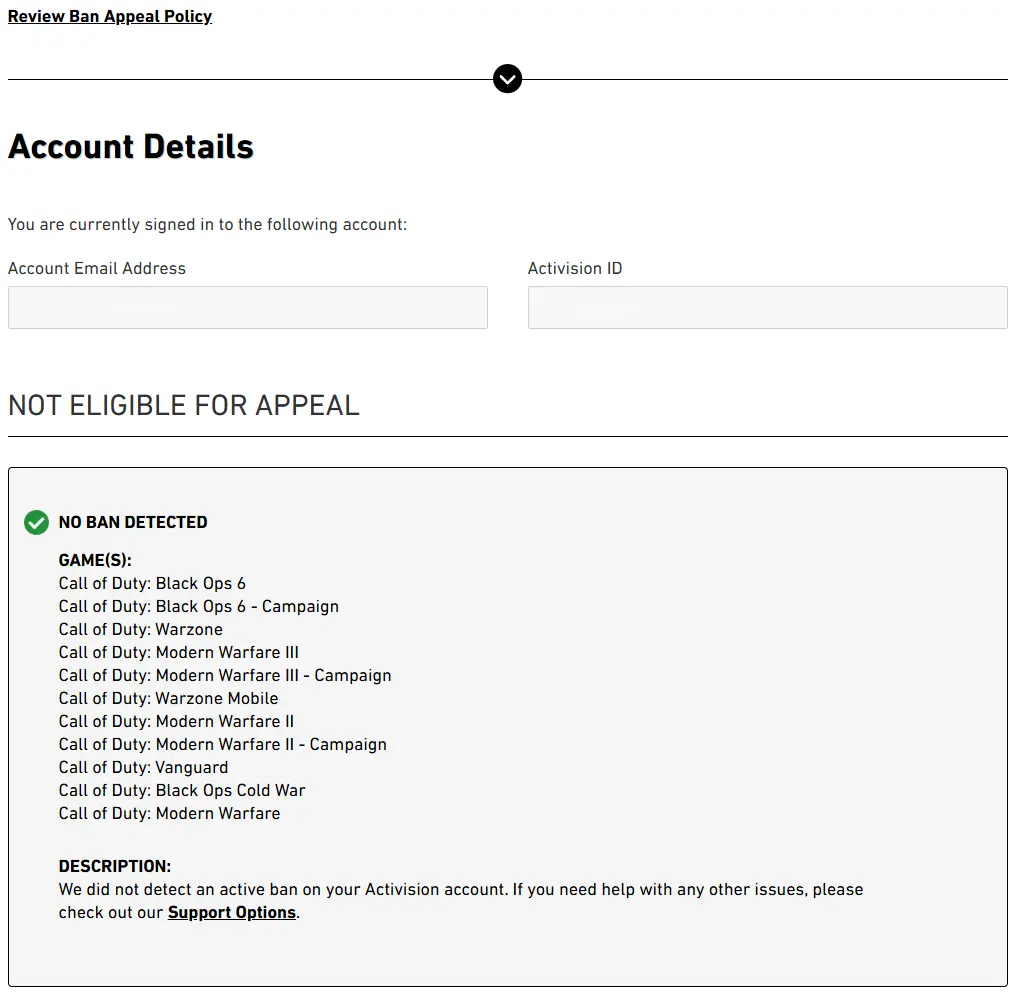
Task: Click the Account Details heading
Action: pos(131,147)
